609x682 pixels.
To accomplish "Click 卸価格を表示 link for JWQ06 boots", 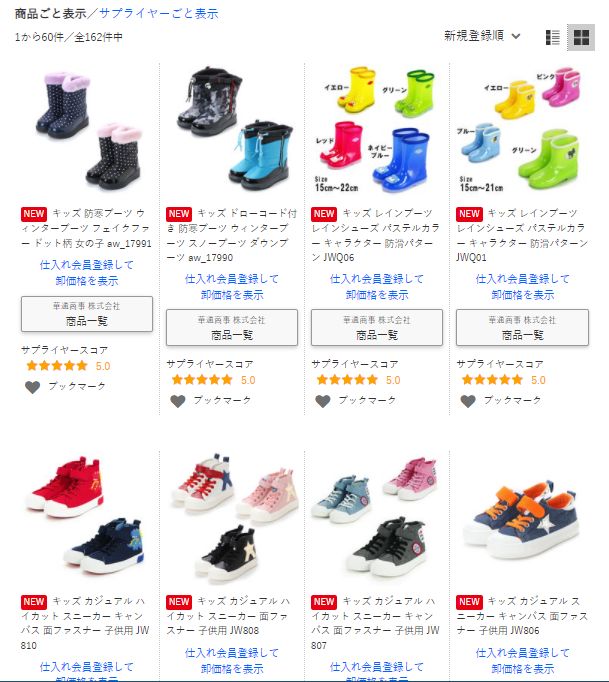I will (x=377, y=295).
